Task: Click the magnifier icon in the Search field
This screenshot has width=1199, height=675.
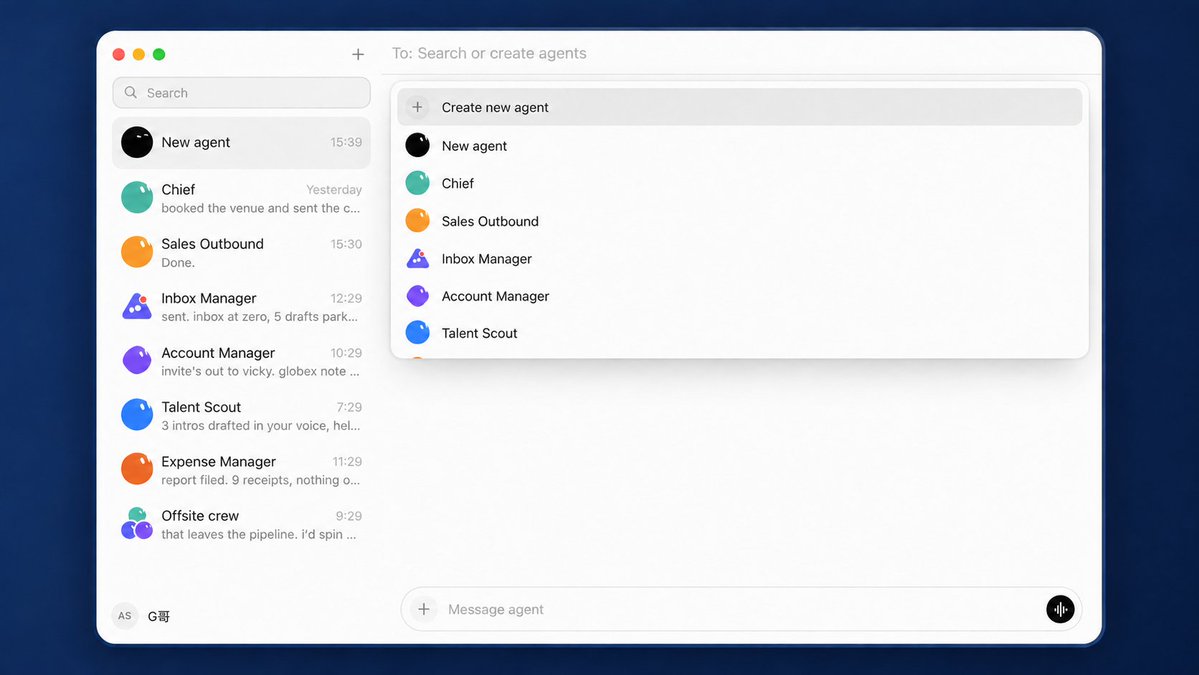Action: tap(131, 92)
